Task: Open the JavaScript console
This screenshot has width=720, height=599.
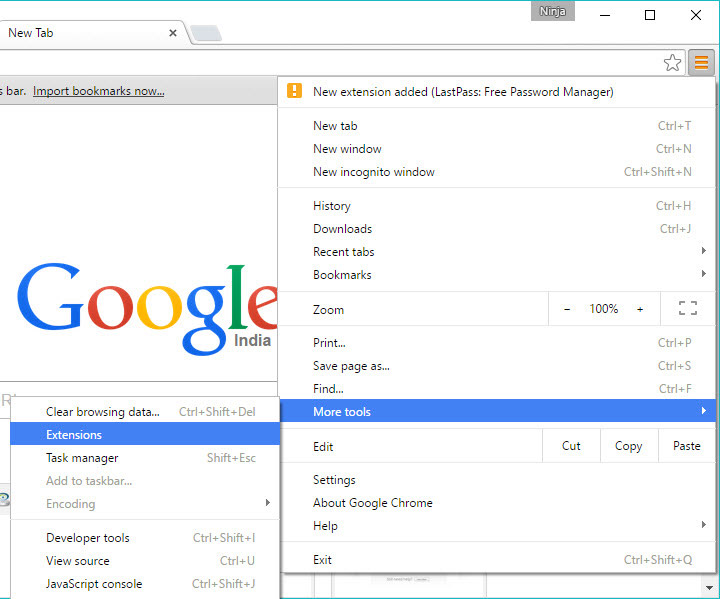Action: [x=145, y=583]
